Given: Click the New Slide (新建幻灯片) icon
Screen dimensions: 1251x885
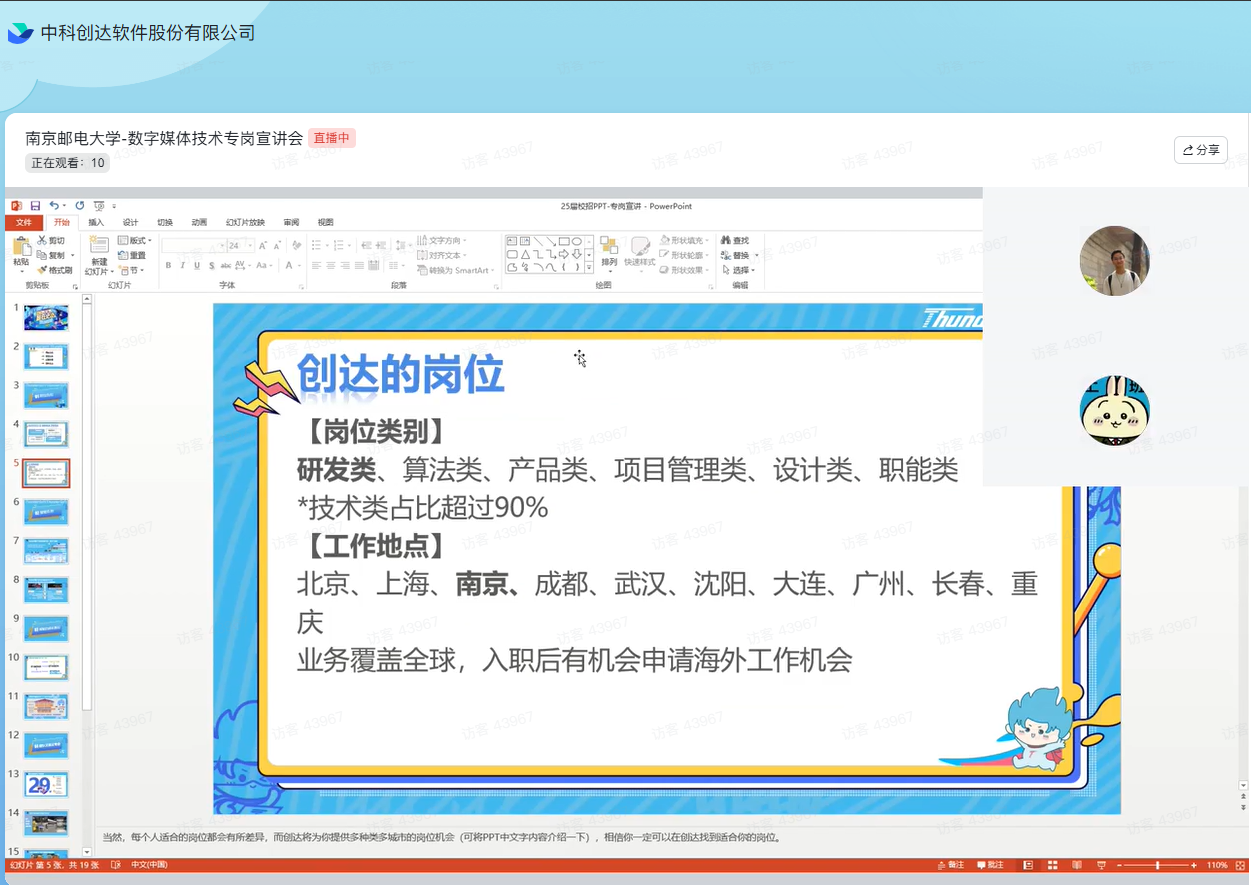Looking at the screenshot, I should pos(99,247).
